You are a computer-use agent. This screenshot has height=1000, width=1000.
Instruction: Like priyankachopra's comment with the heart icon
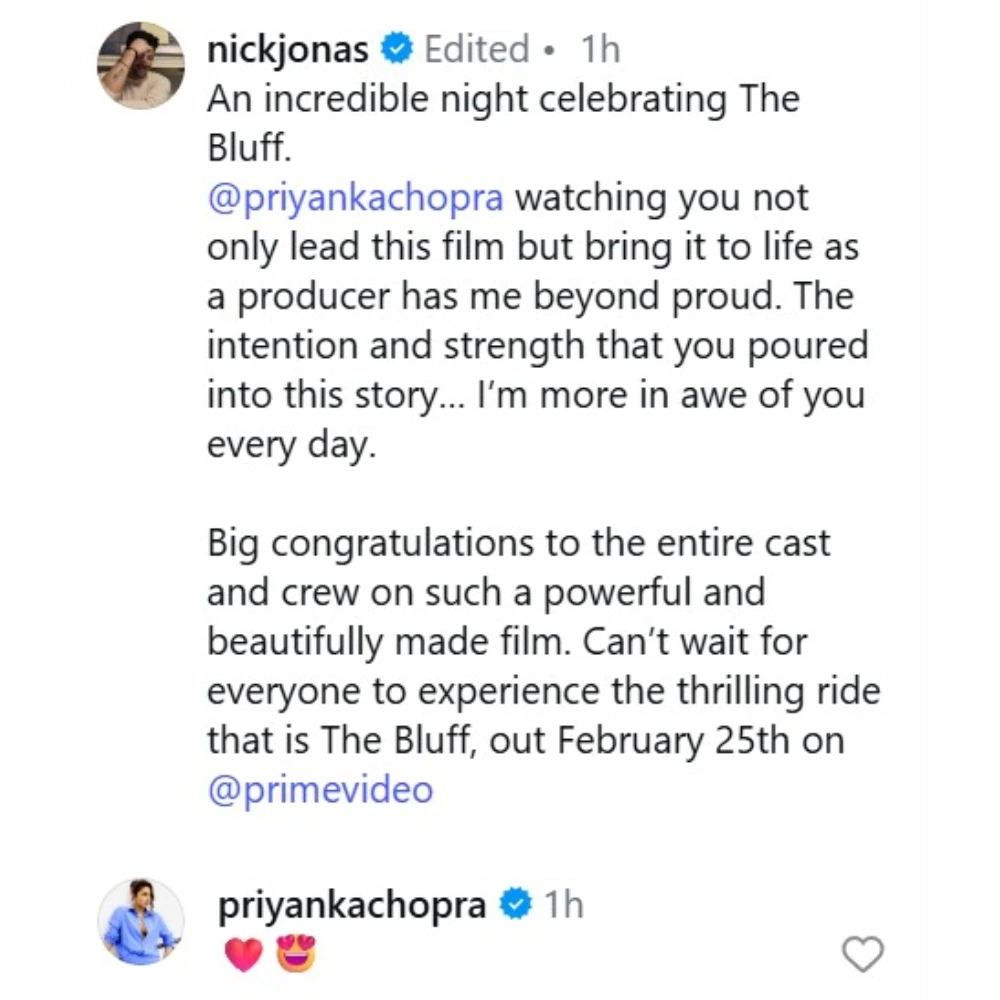pyautogui.click(x=862, y=956)
